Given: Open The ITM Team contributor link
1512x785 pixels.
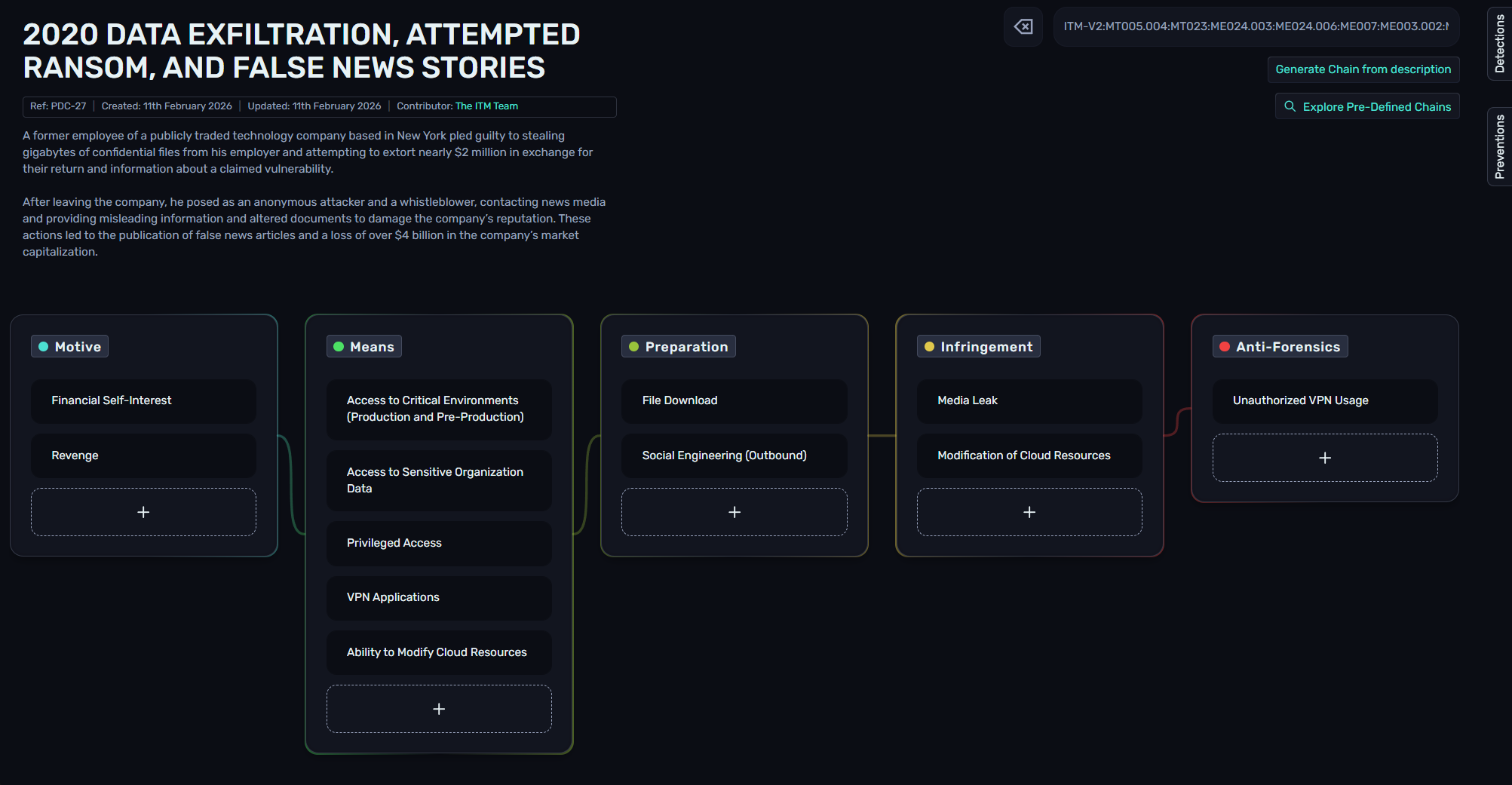Looking at the screenshot, I should tap(486, 106).
